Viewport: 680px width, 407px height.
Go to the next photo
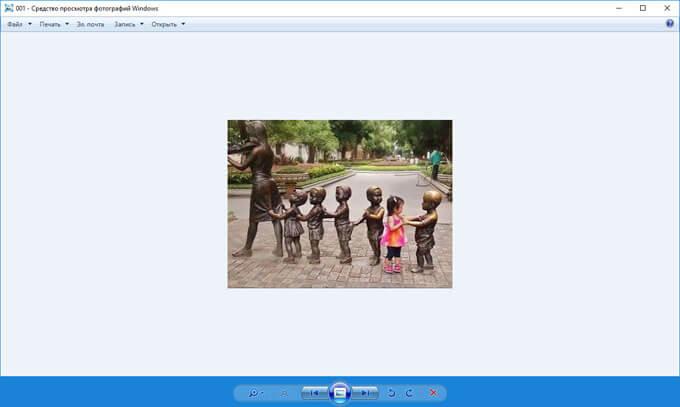click(x=366, y=393)
